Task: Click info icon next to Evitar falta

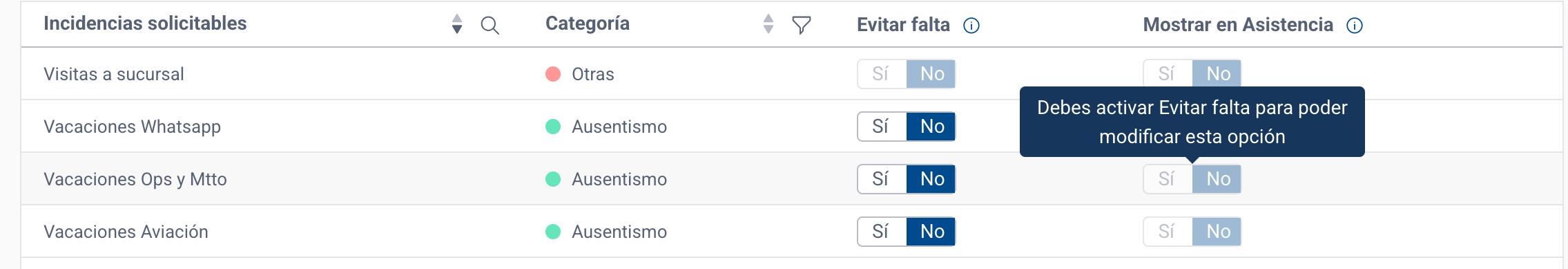Action: coord(971,26)
